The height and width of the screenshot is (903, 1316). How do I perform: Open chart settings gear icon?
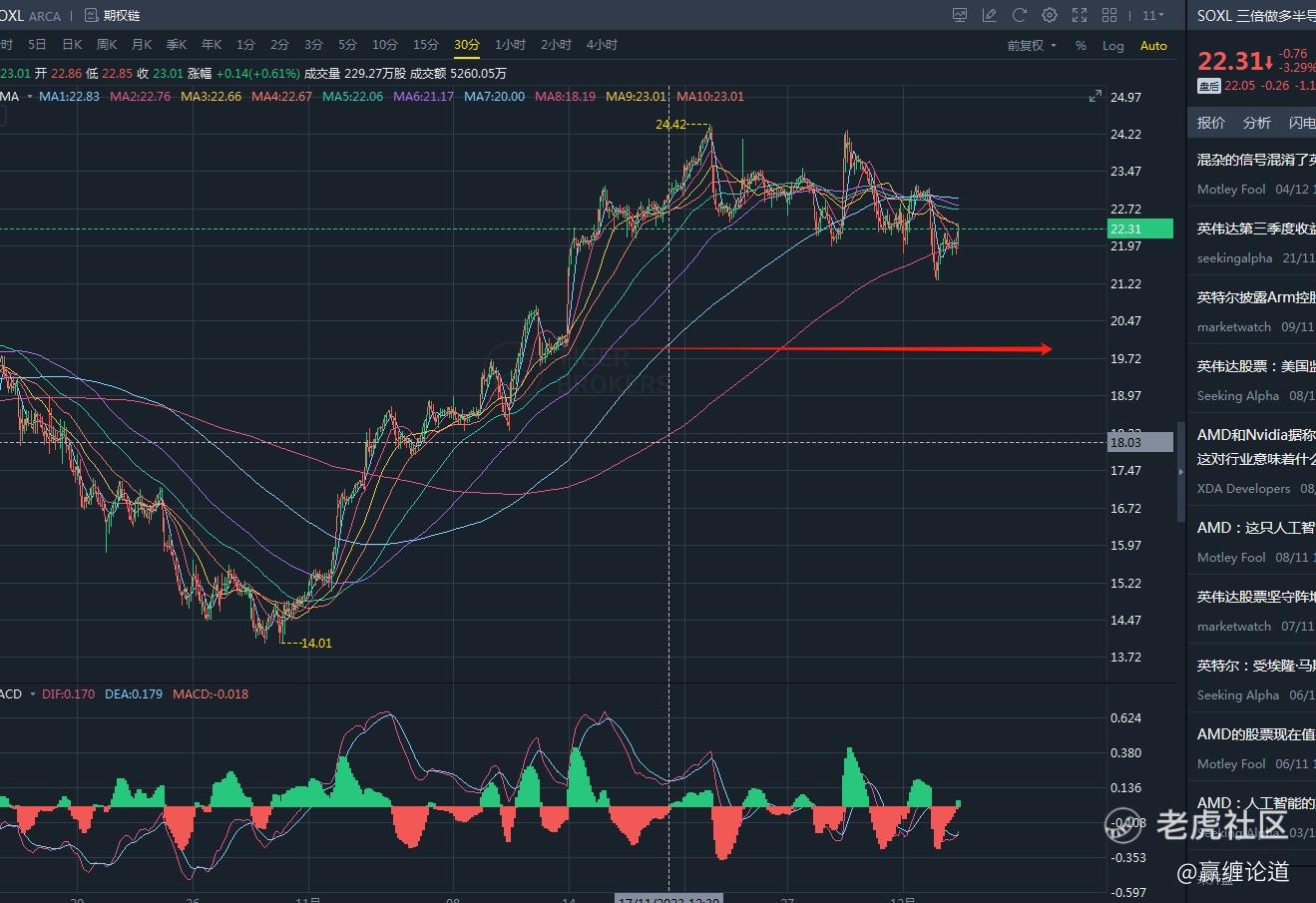1049,15
